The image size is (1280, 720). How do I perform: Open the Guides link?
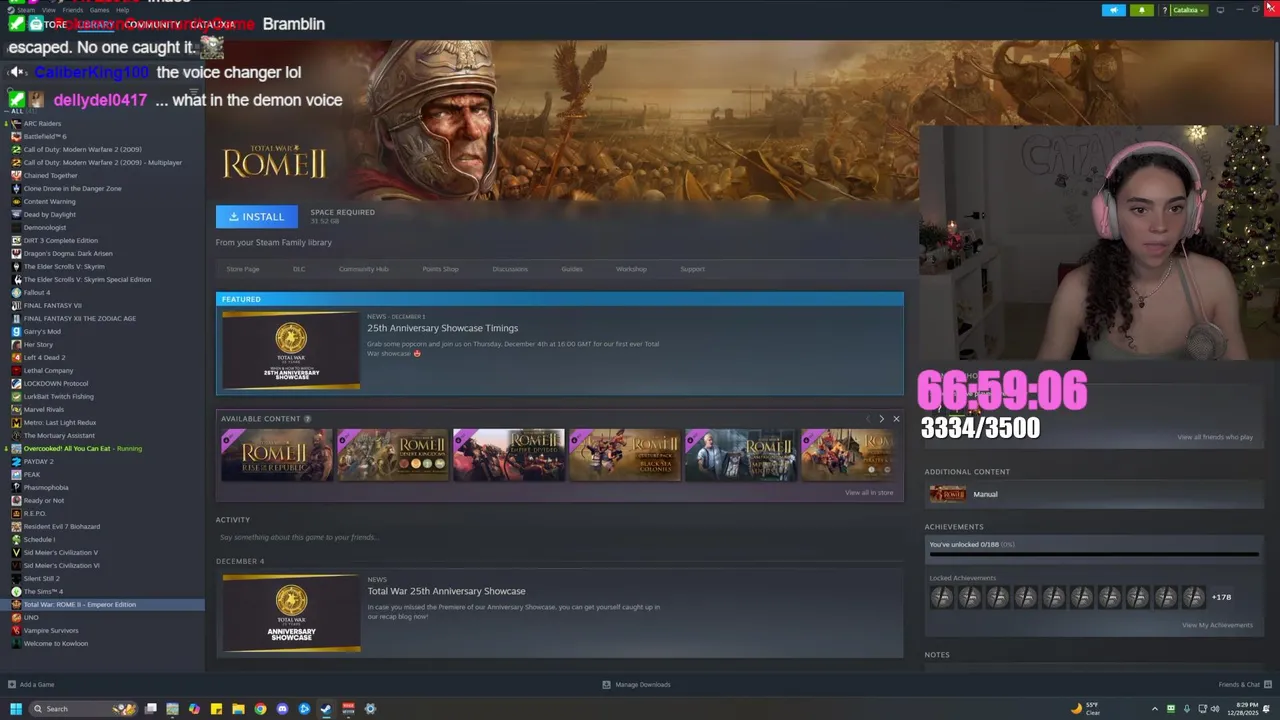[x=572, y=269]
